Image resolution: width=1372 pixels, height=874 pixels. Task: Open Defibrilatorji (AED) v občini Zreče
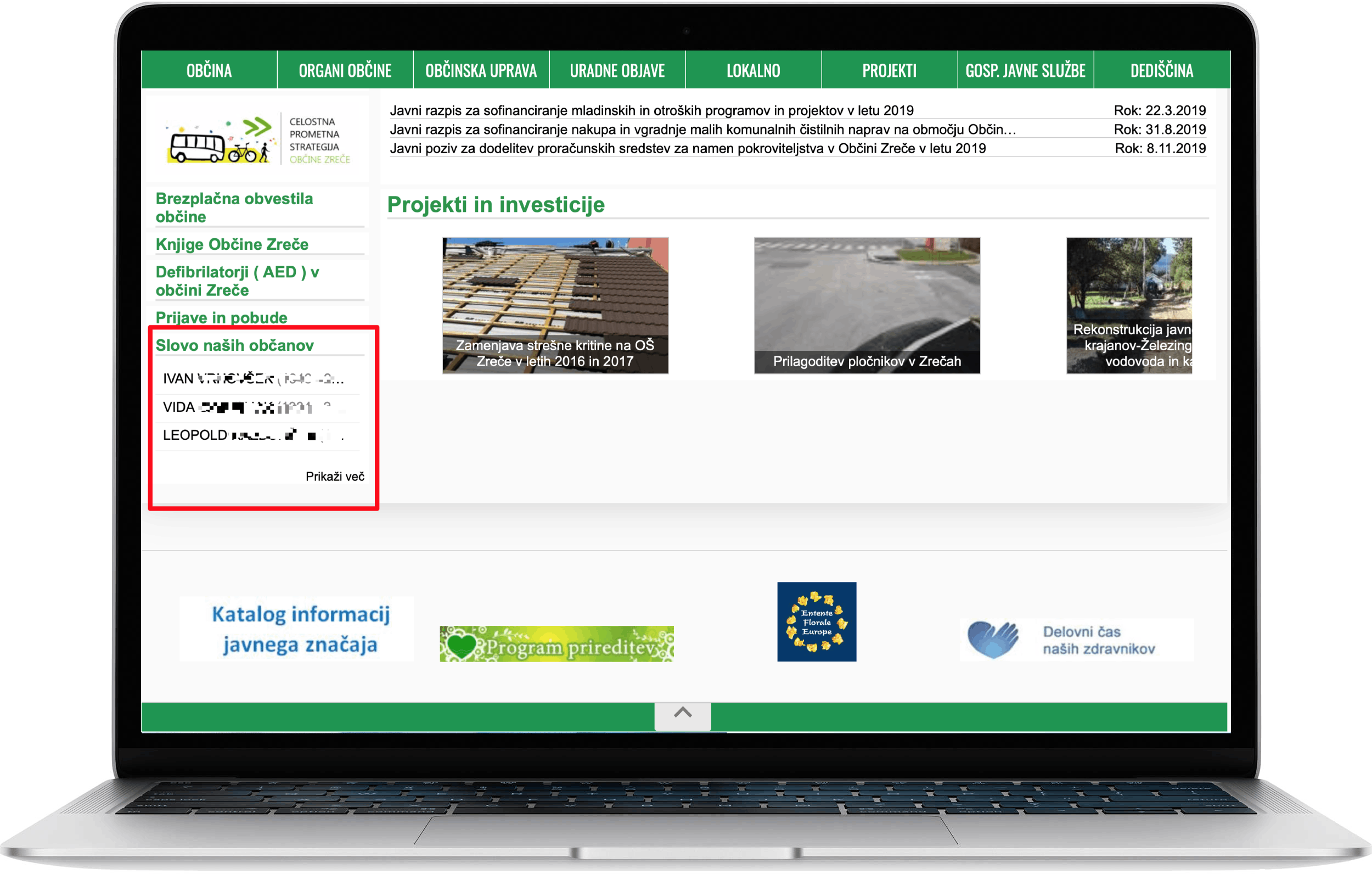237,281
